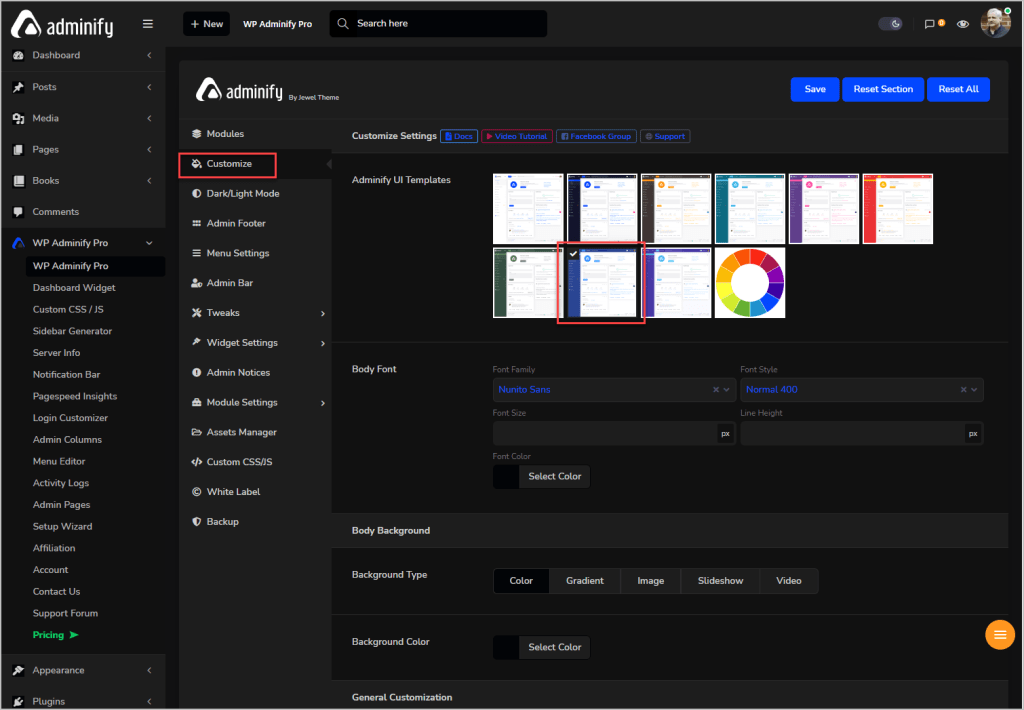Expand the Media sidebar chevron
The image size is (1024, 710).
click(150, 118)
